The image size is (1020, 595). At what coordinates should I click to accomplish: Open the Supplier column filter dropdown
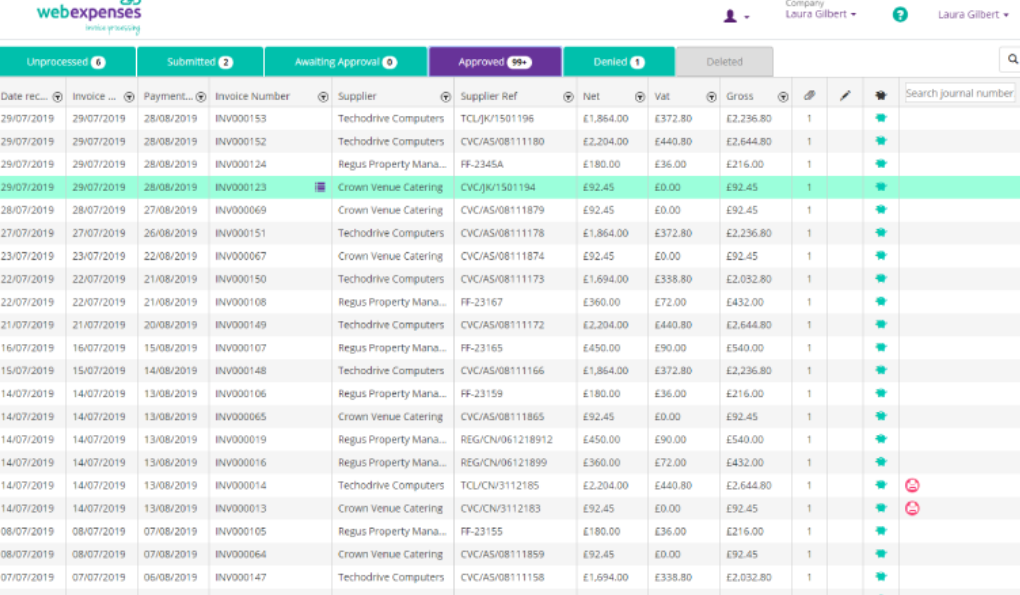click(446, 97)
